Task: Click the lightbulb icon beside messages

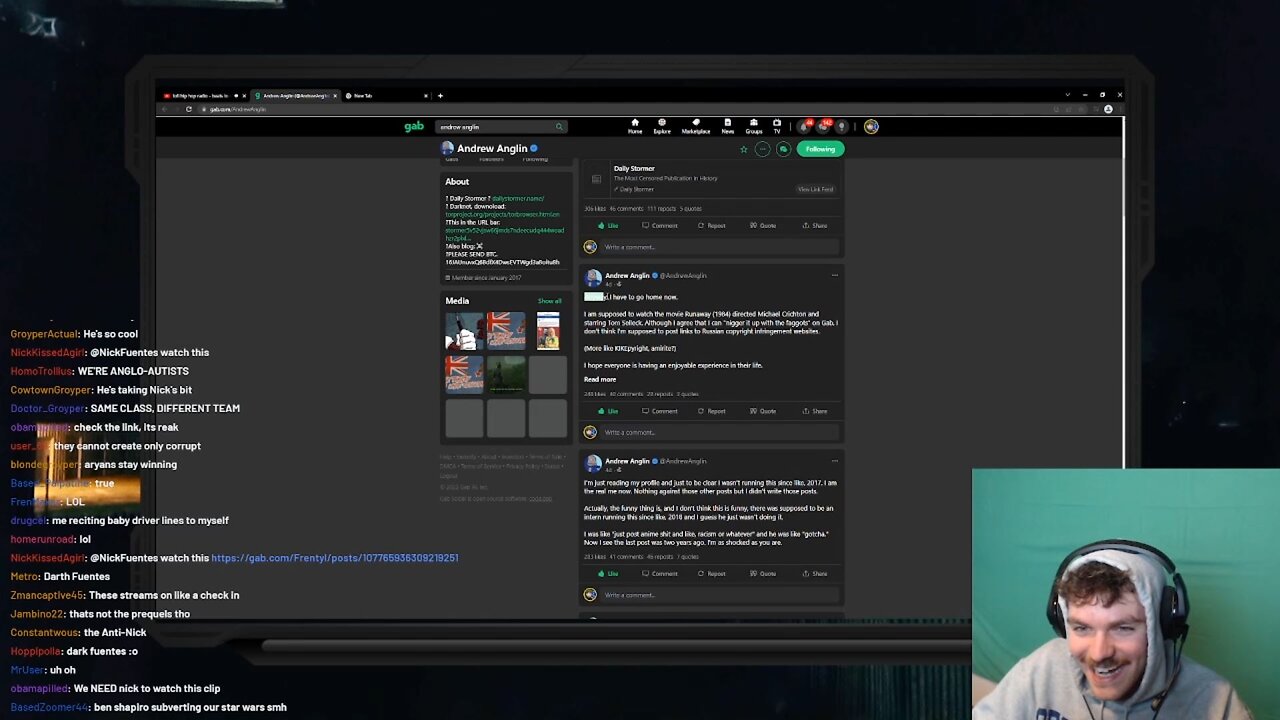Action: coord(842,127)
